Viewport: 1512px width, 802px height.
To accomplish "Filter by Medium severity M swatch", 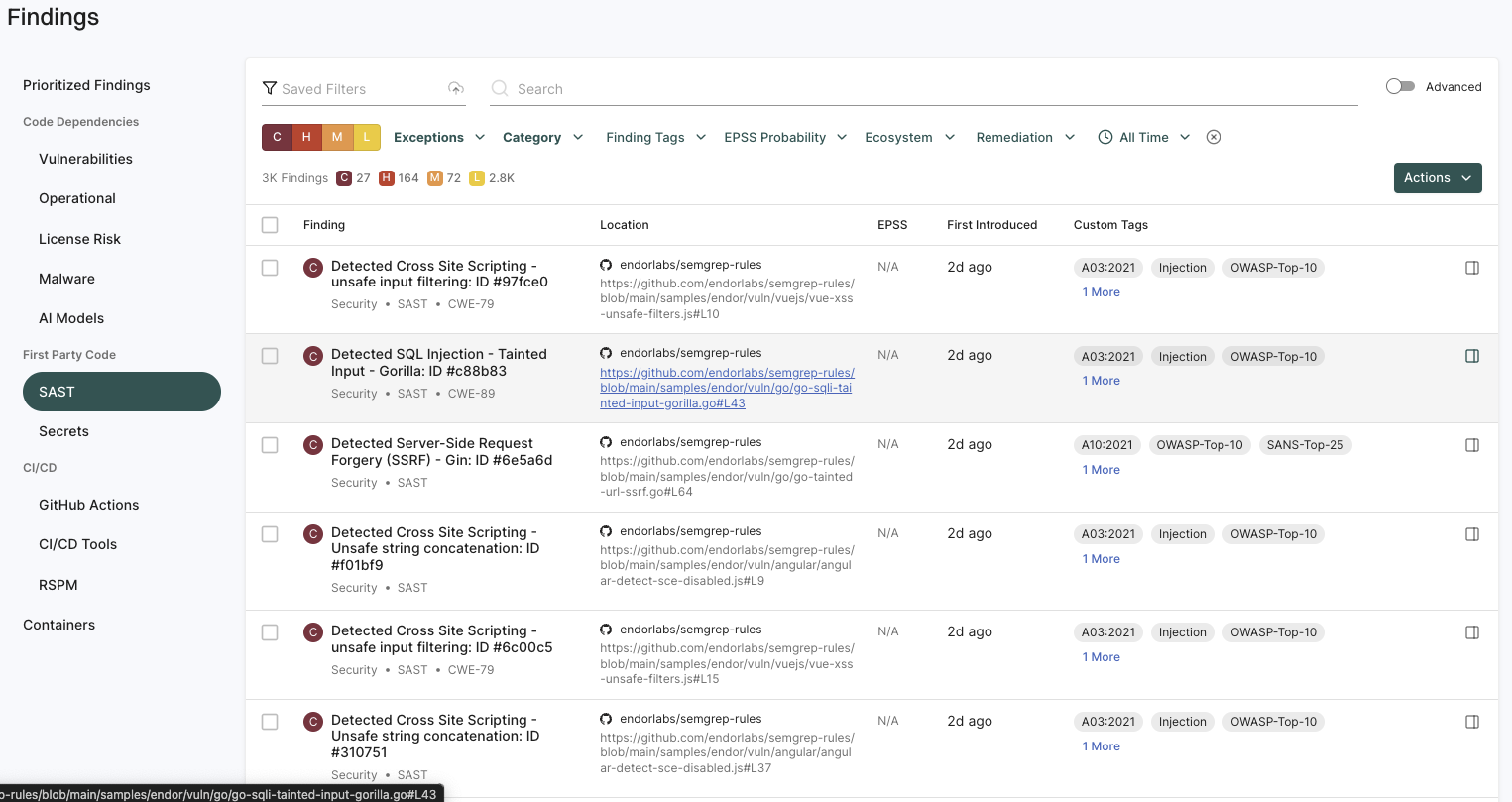I will (x=337, y=137).
